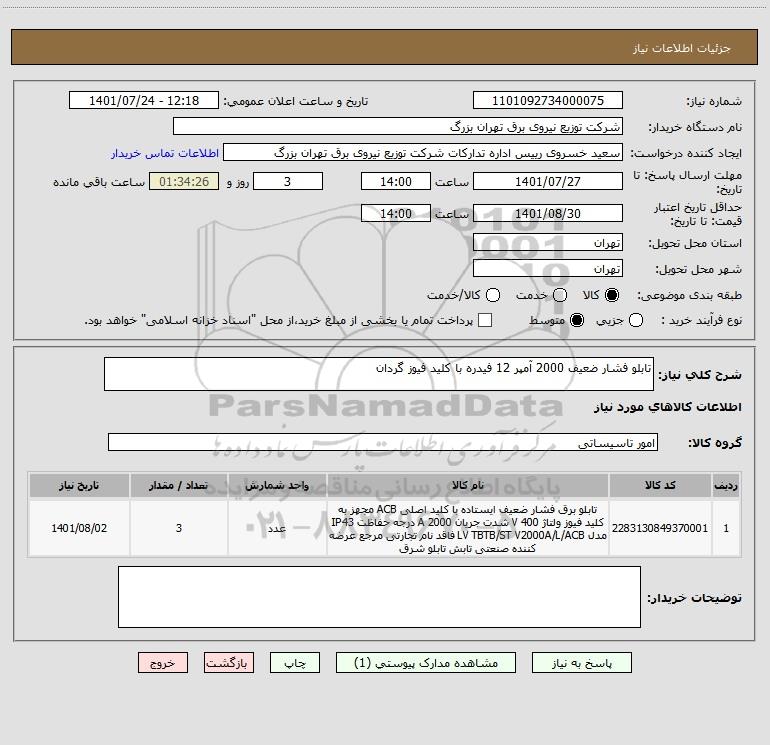Click the نام کالا column header
Screen dimensions: 770x745
tap(468, 485)
